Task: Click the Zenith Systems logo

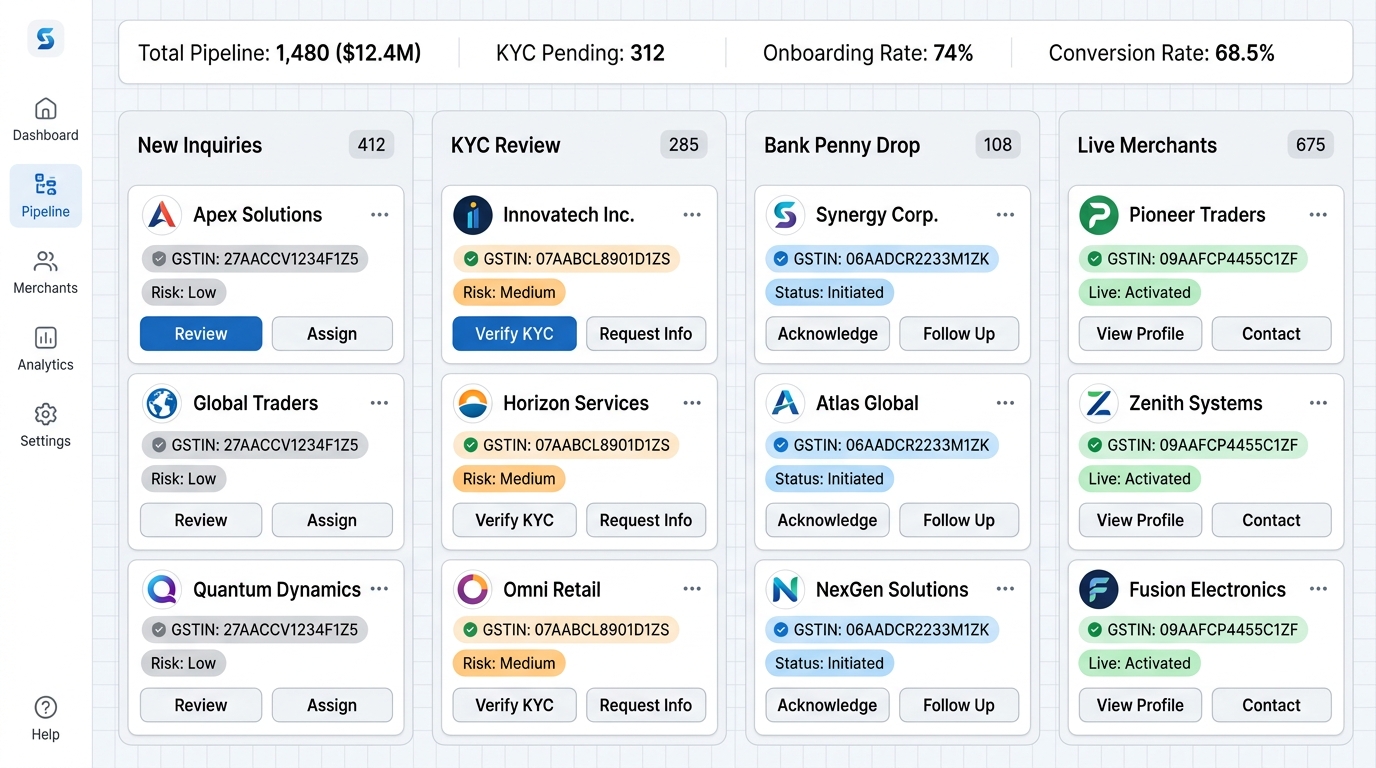Action: [1099, 403]
